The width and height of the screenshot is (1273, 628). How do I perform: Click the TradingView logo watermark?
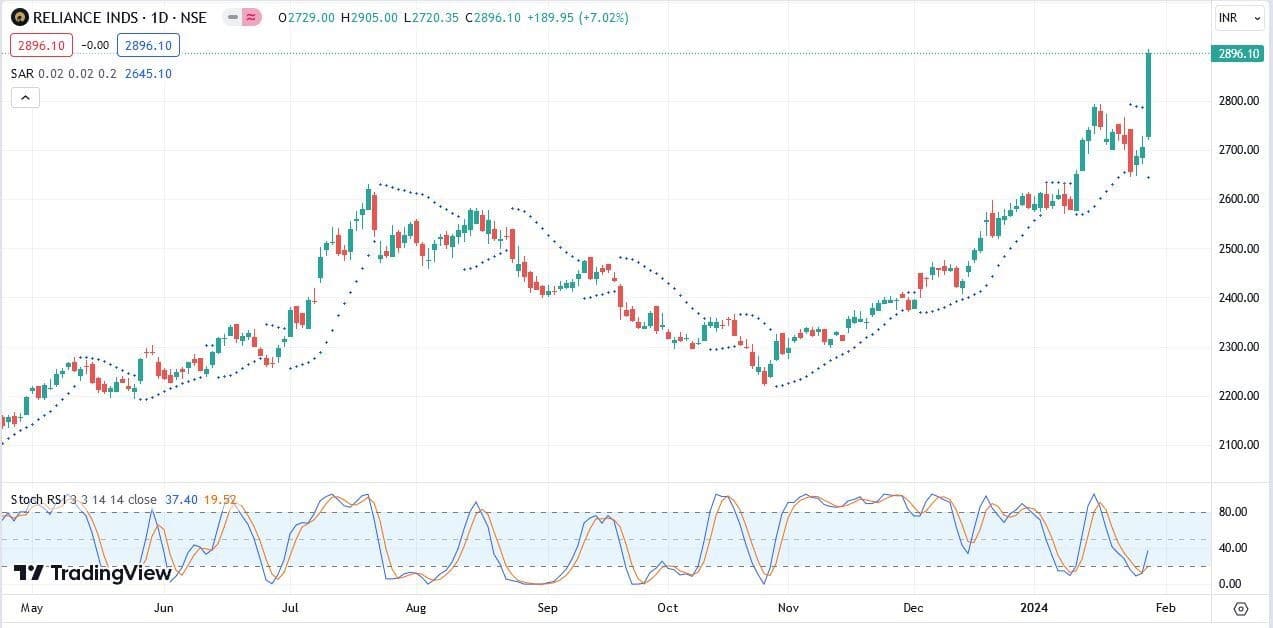[78, 573]
